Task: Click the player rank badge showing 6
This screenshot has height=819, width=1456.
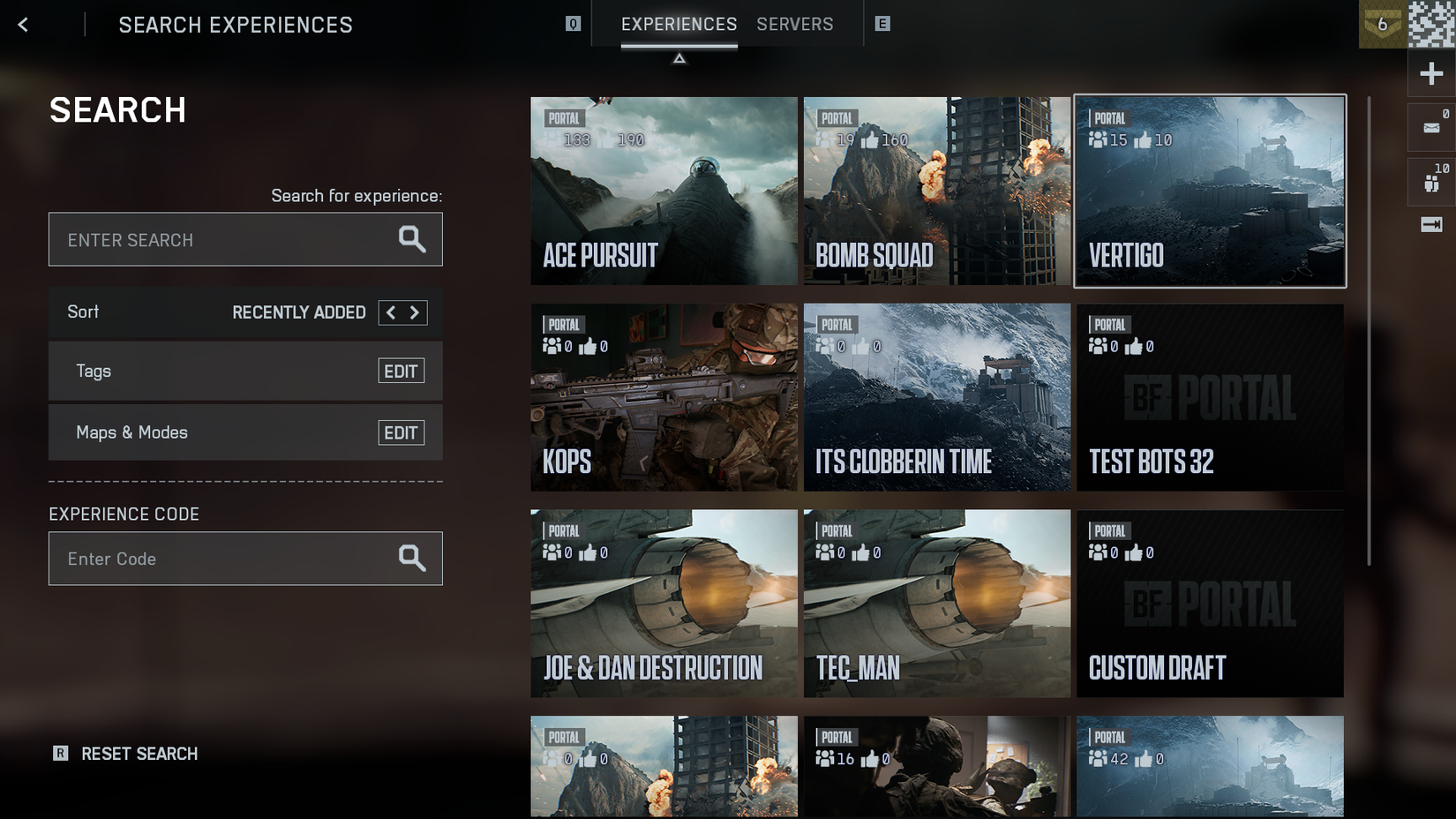Action: click(1382, 25)
